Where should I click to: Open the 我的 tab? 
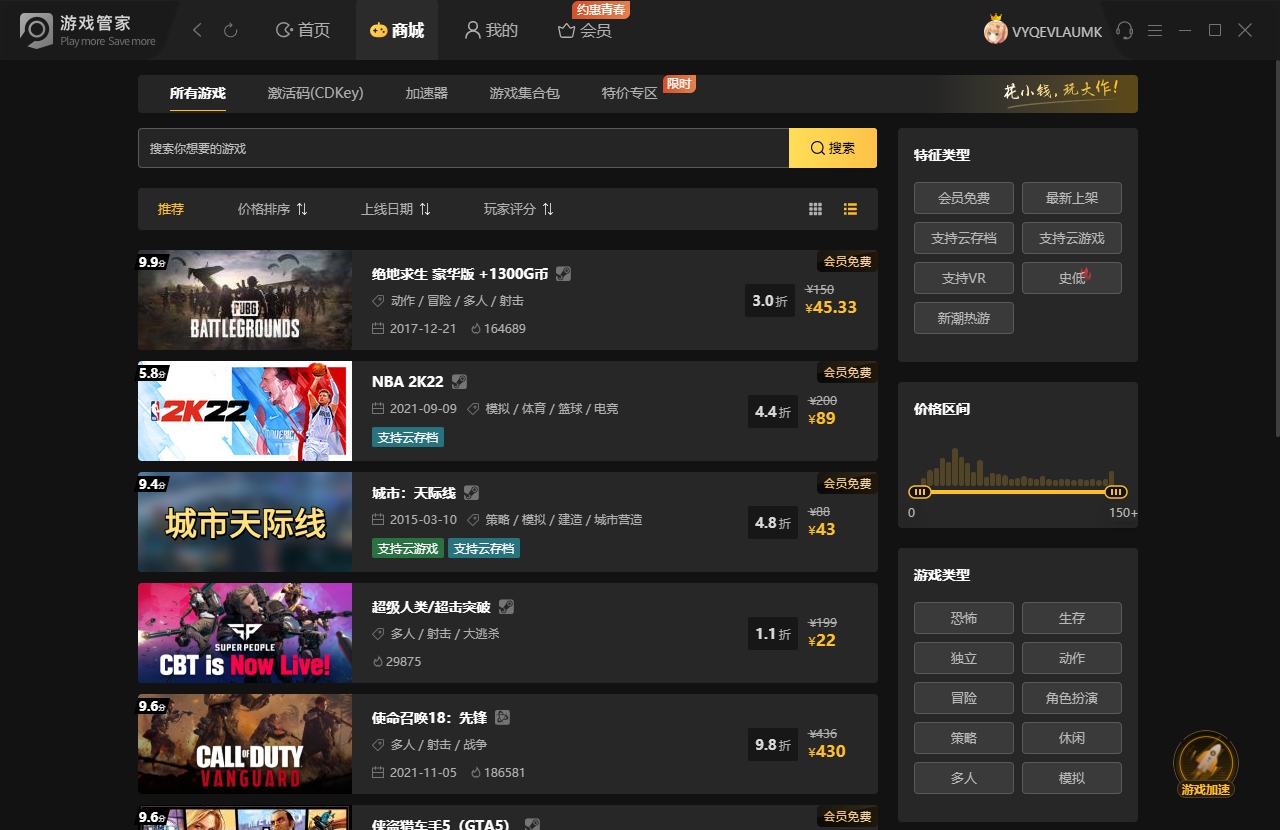(491, 31)
